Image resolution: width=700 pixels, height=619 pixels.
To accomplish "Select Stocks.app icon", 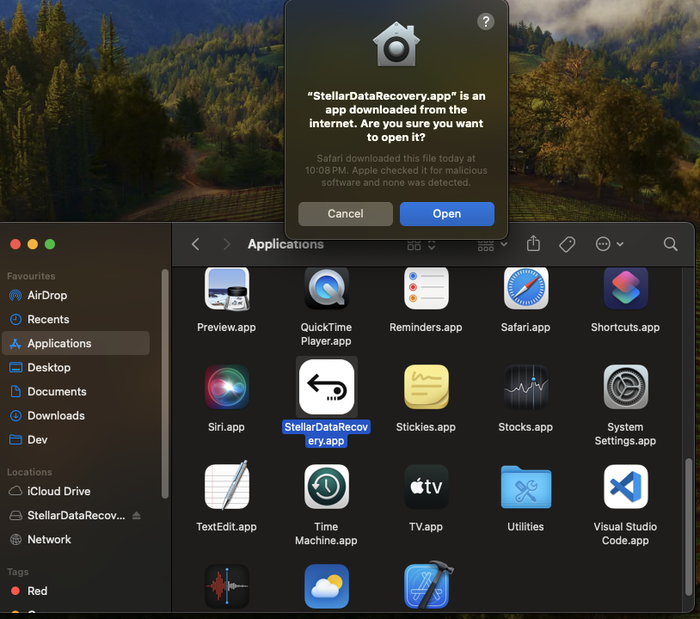I will (526, 387).
